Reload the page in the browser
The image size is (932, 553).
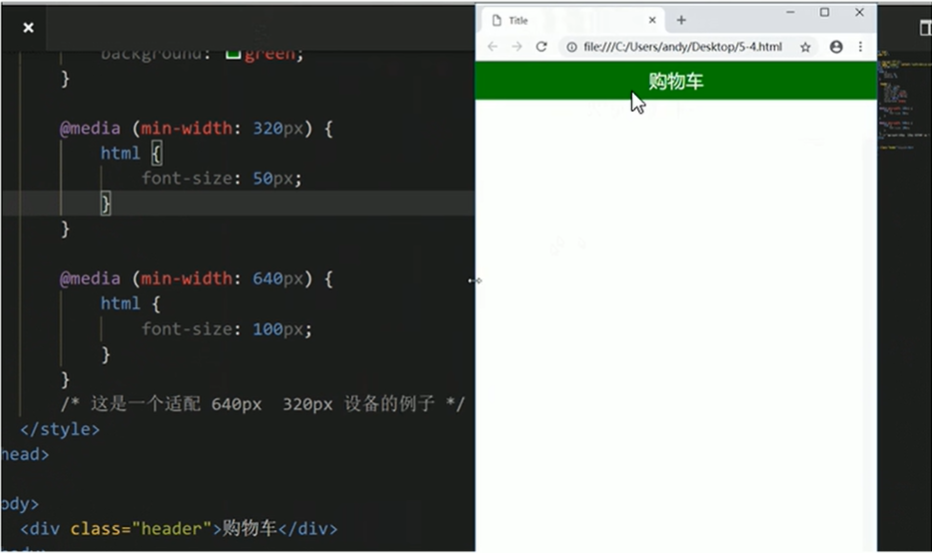[541, 46]
